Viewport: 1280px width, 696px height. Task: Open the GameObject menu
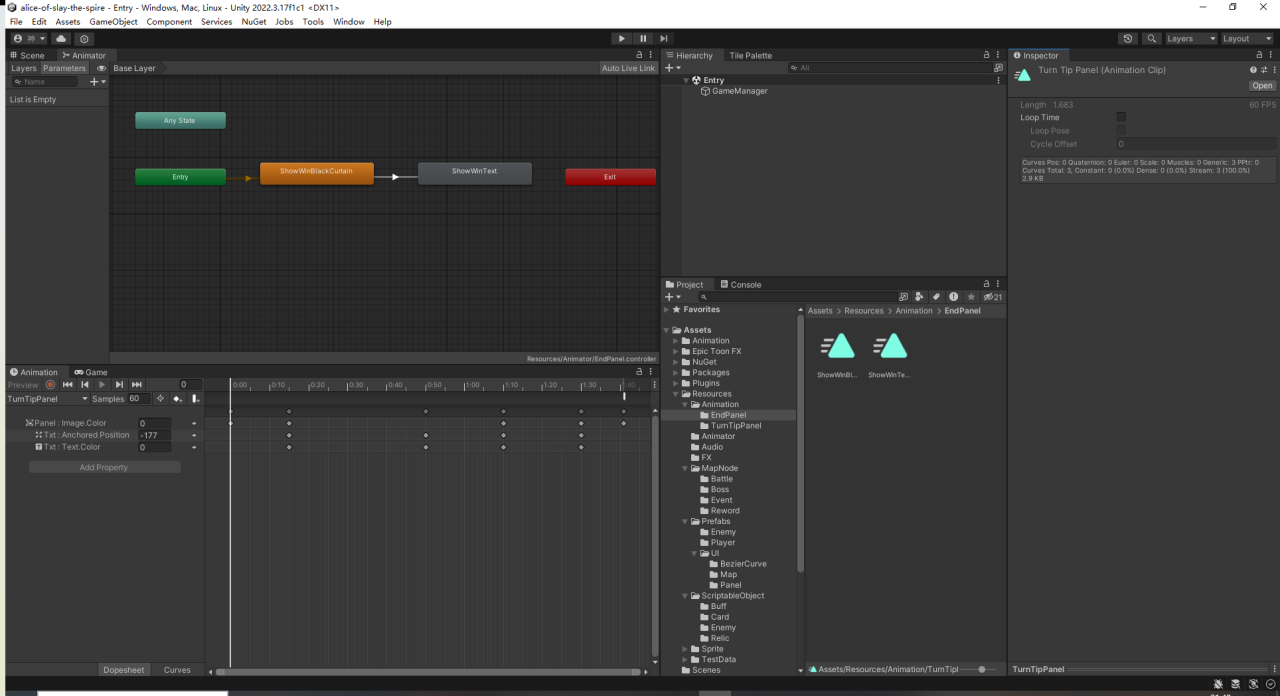coord(113,21)
